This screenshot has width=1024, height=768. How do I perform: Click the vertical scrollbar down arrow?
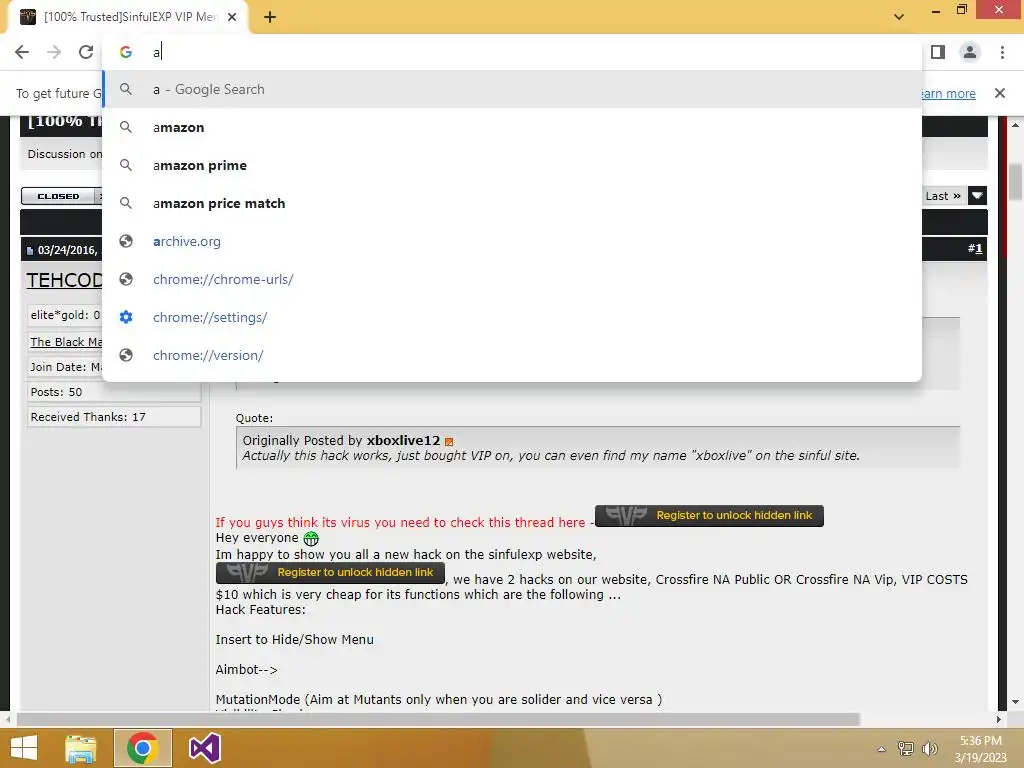pyautogui.click(x=1015, y=703)
